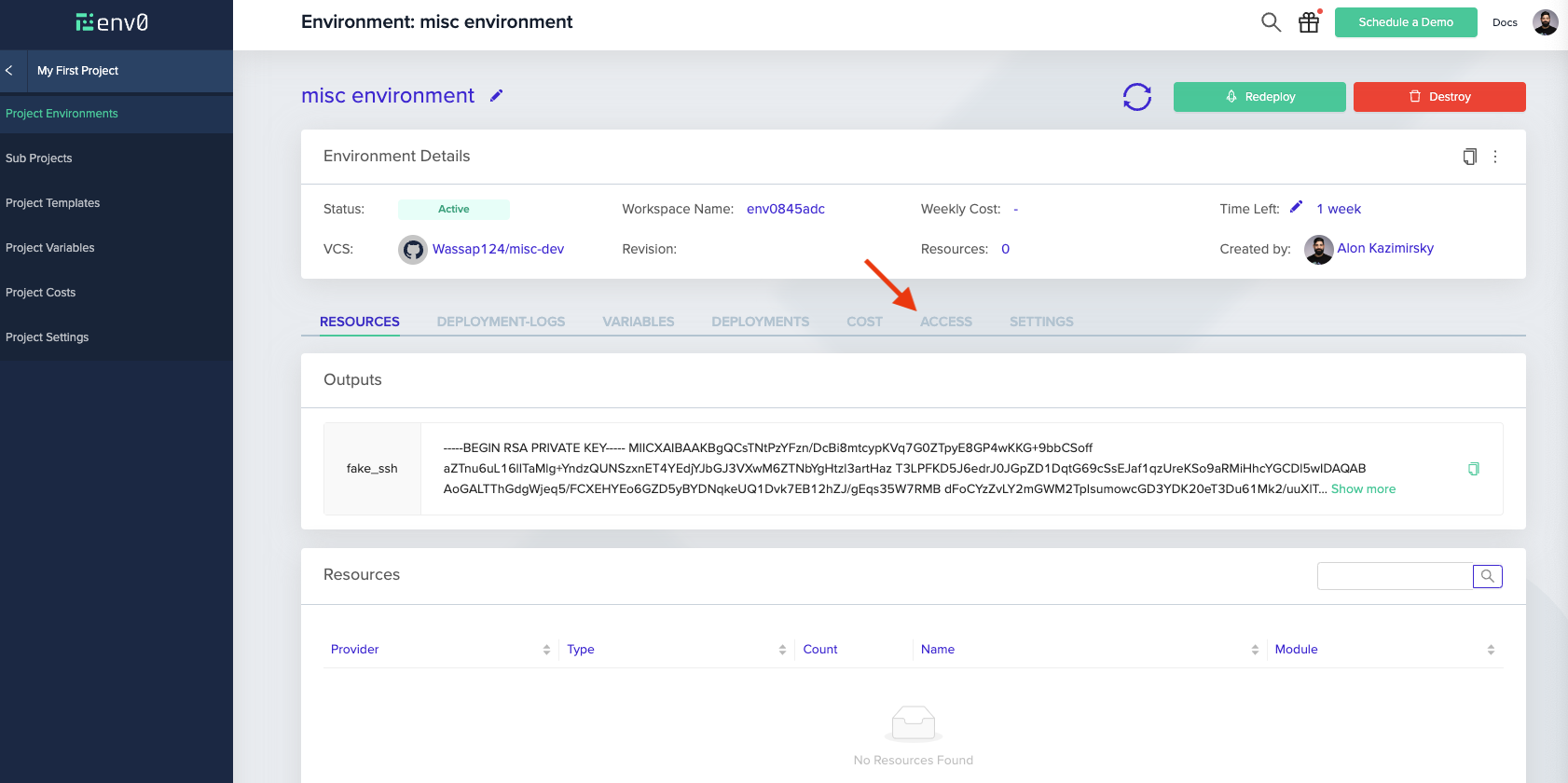Viewport: 1568px width, 783px height.
Task: Open workspace link env0845adc
Action: tap(786, 209)
